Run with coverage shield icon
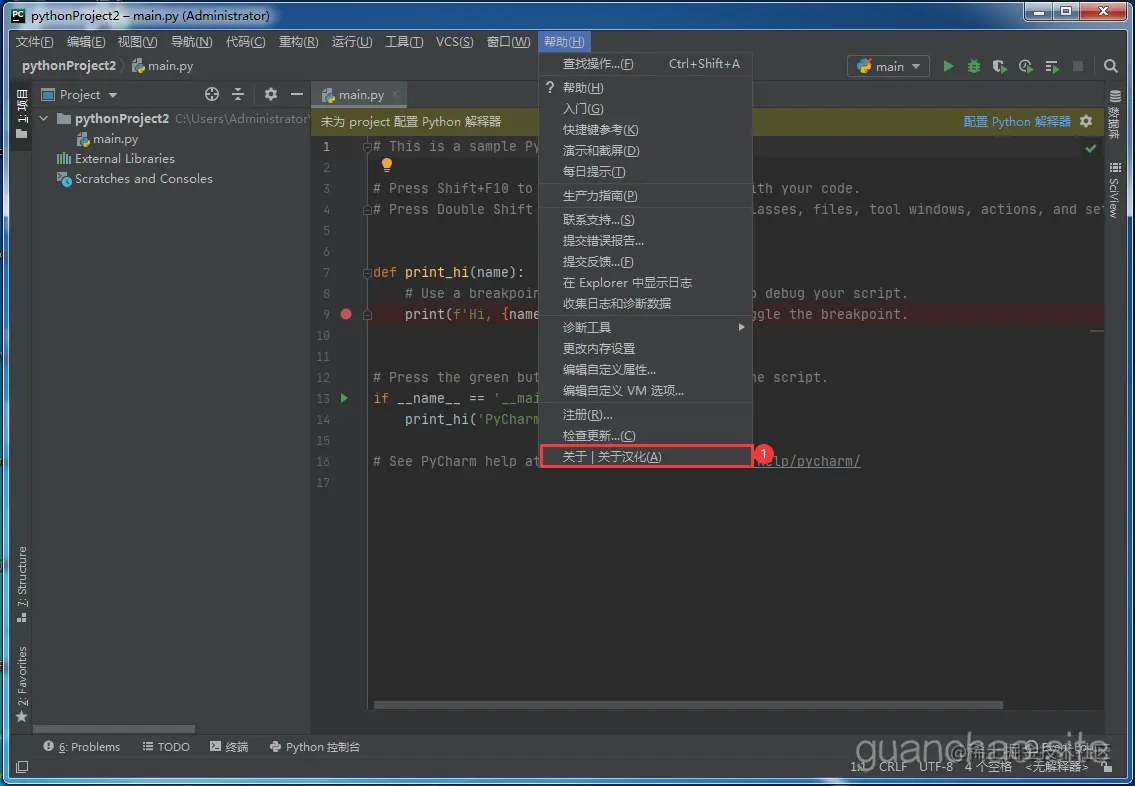Screen dimensions: 1135x786 click(1000, 66)
